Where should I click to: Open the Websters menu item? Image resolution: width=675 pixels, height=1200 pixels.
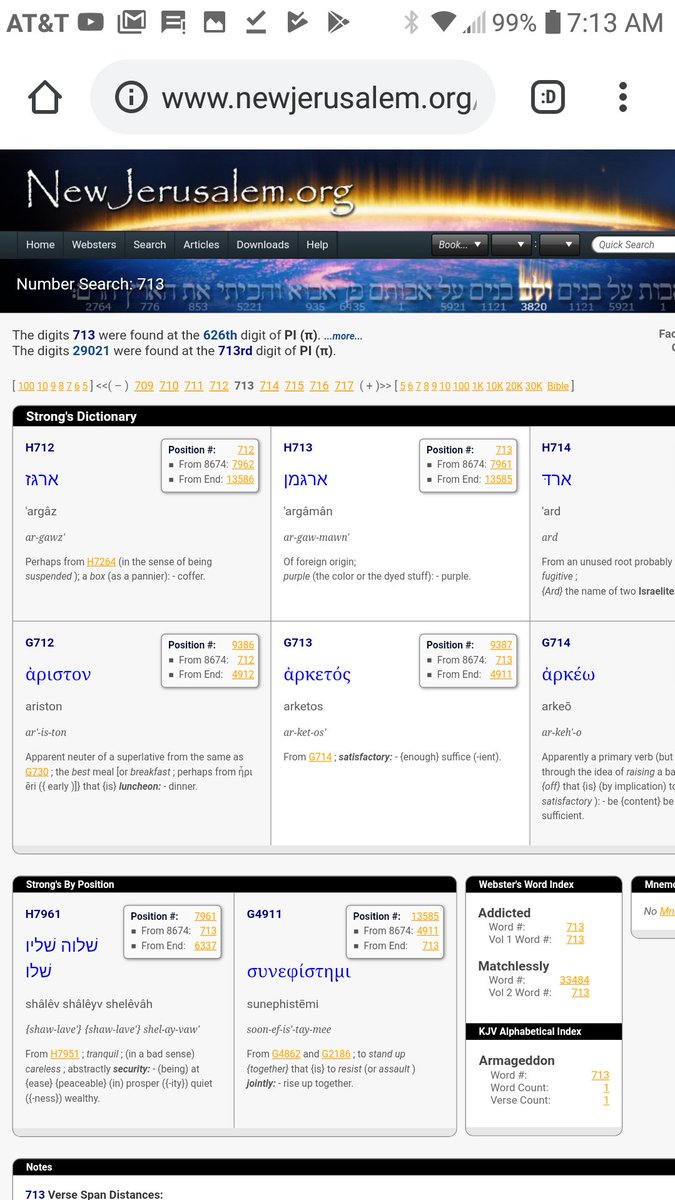tap(94, 245)
